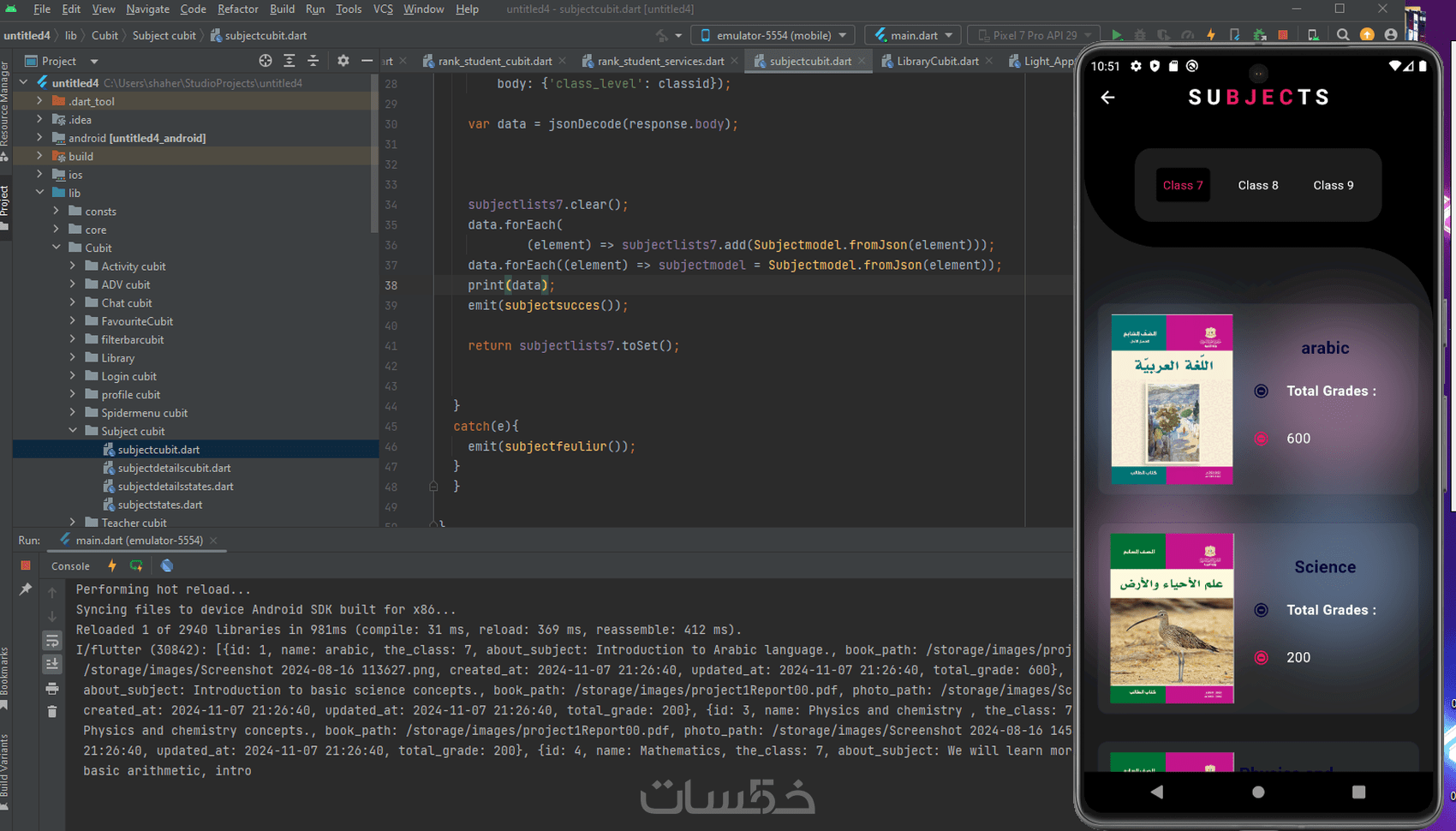Run main.dart with the green play icon
Viewport: 1456px width, 831px height.
pos(1117,35)
